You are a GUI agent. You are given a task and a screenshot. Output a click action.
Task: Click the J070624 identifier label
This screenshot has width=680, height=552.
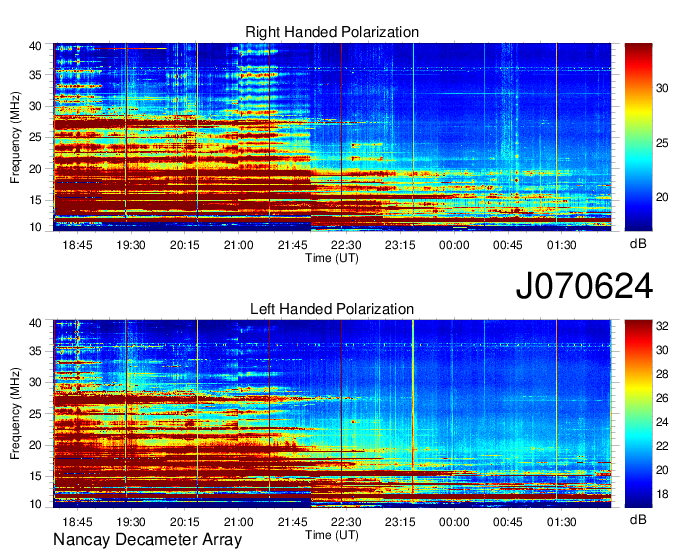(x=584, y=286)
